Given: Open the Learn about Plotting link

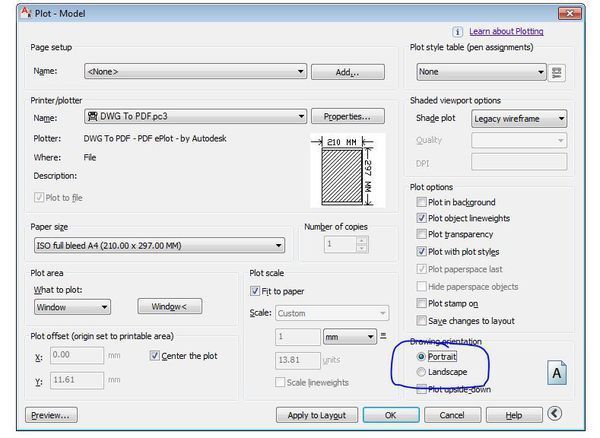Looking at the screenshot, I should (505, 32).
